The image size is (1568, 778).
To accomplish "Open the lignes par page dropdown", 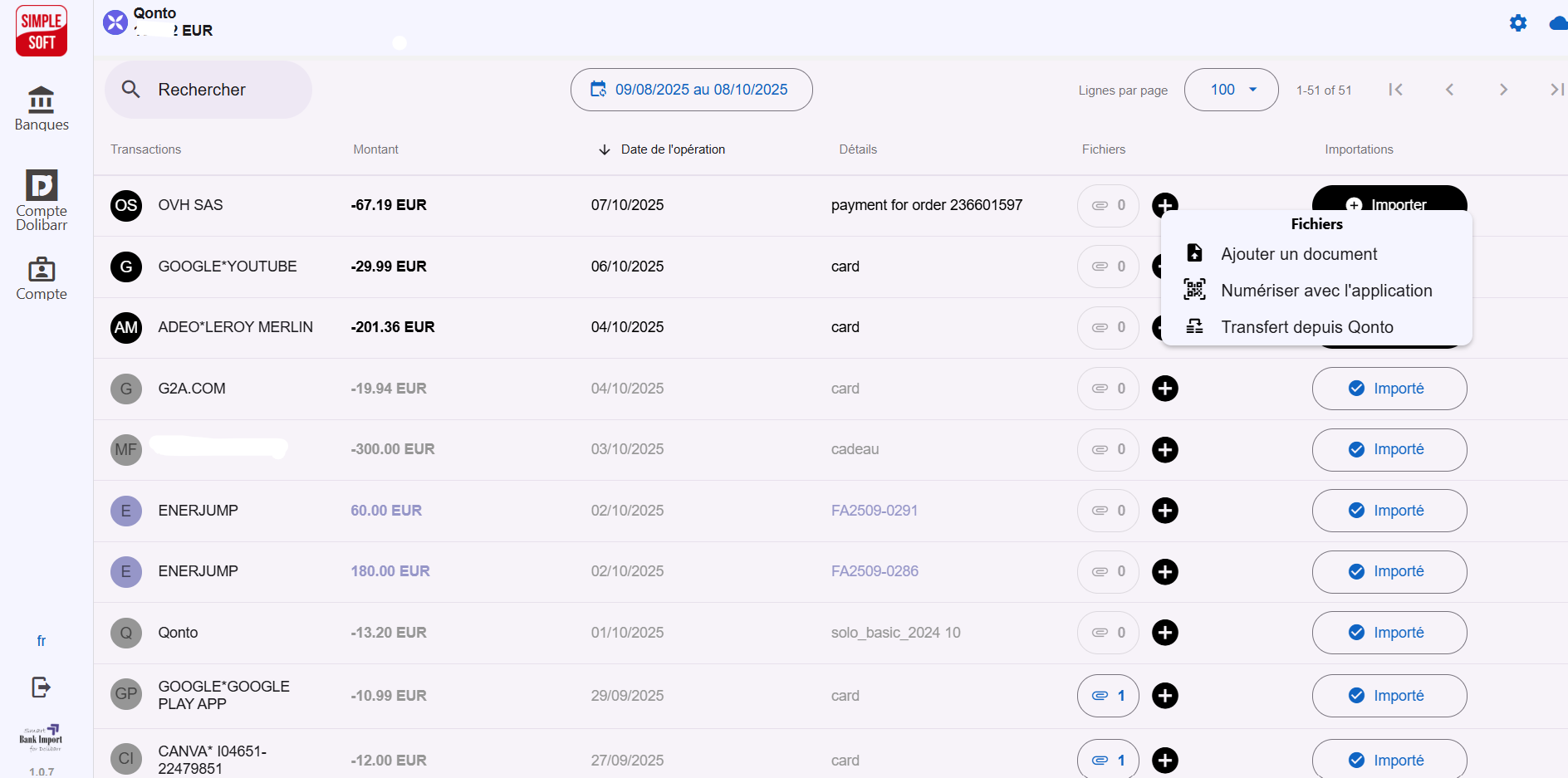I will pyautogui.click(x=1231, y=89).
